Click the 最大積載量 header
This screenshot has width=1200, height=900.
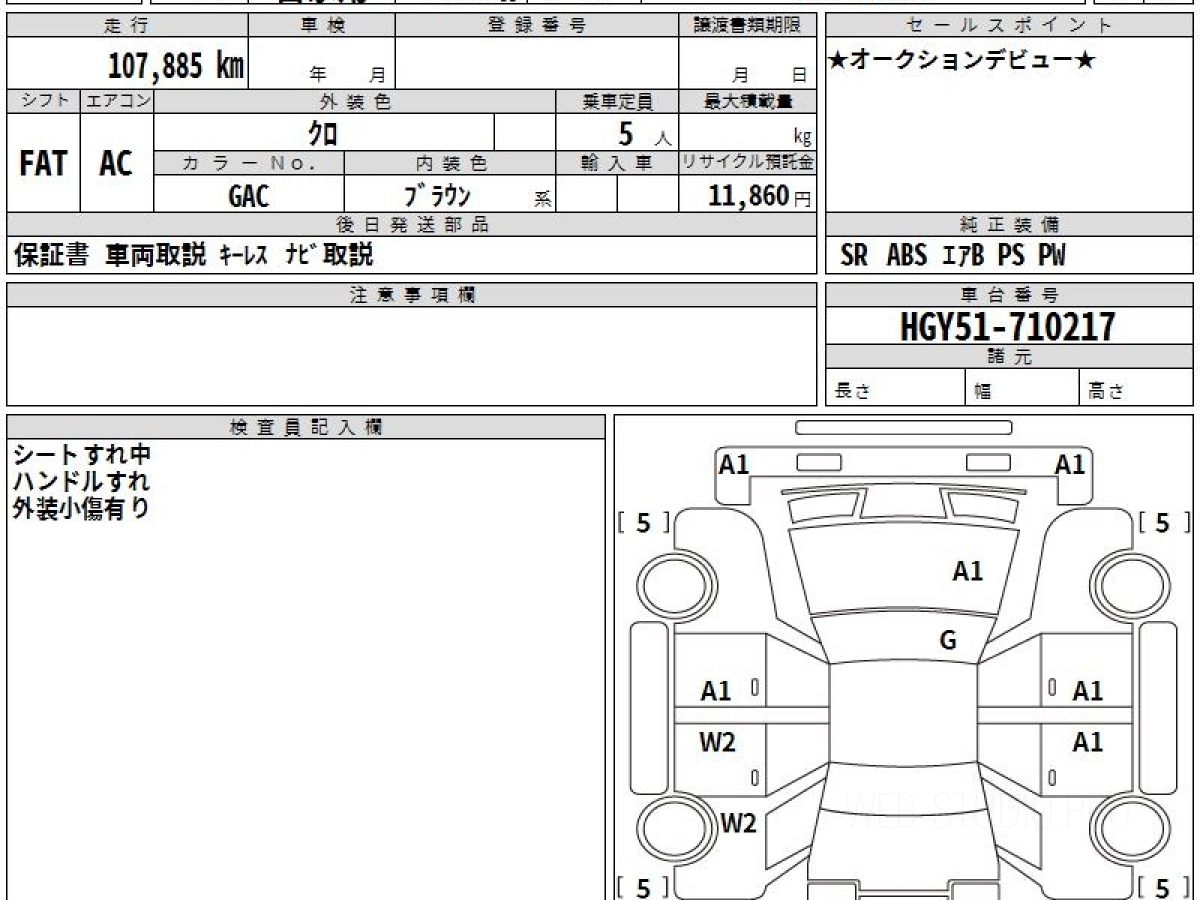(747, 101)
